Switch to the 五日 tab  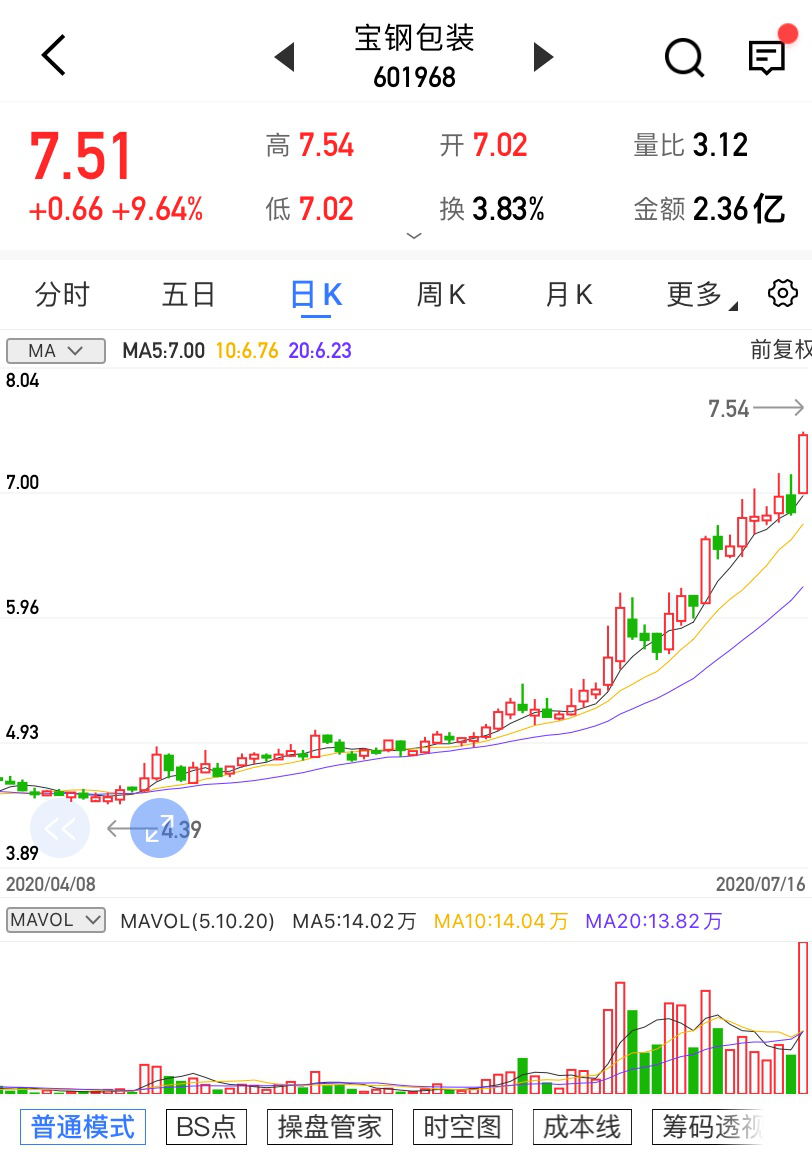click(189, 295)
